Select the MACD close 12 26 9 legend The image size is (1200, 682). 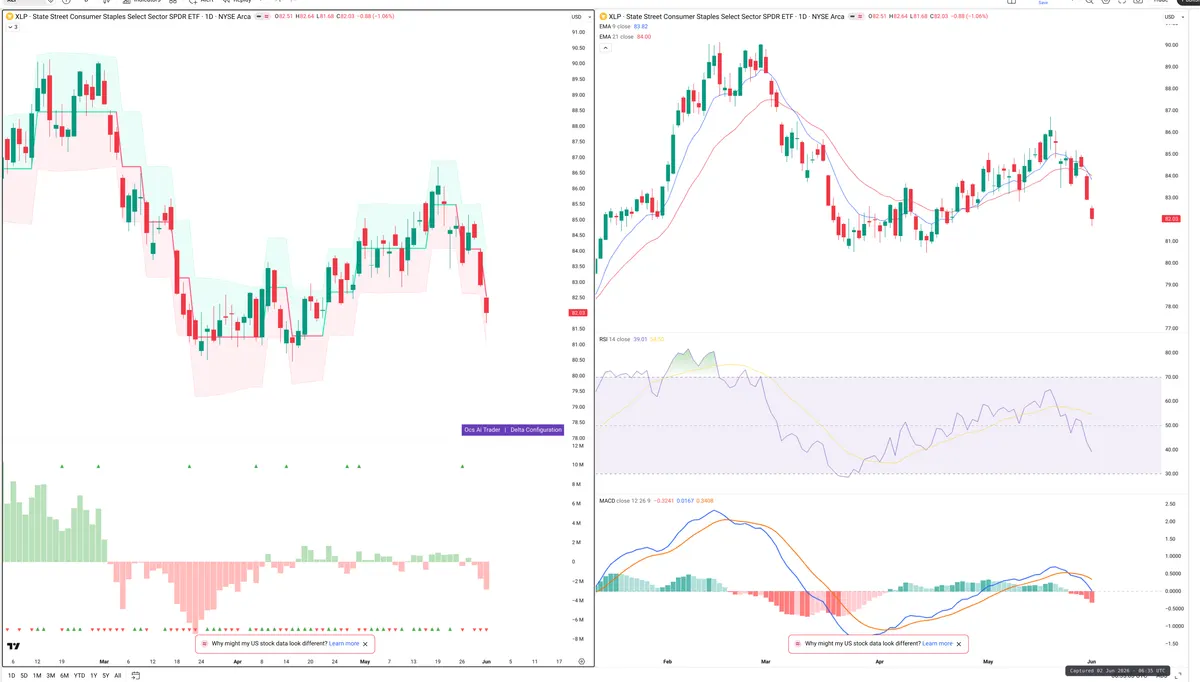tap(625, 500)
